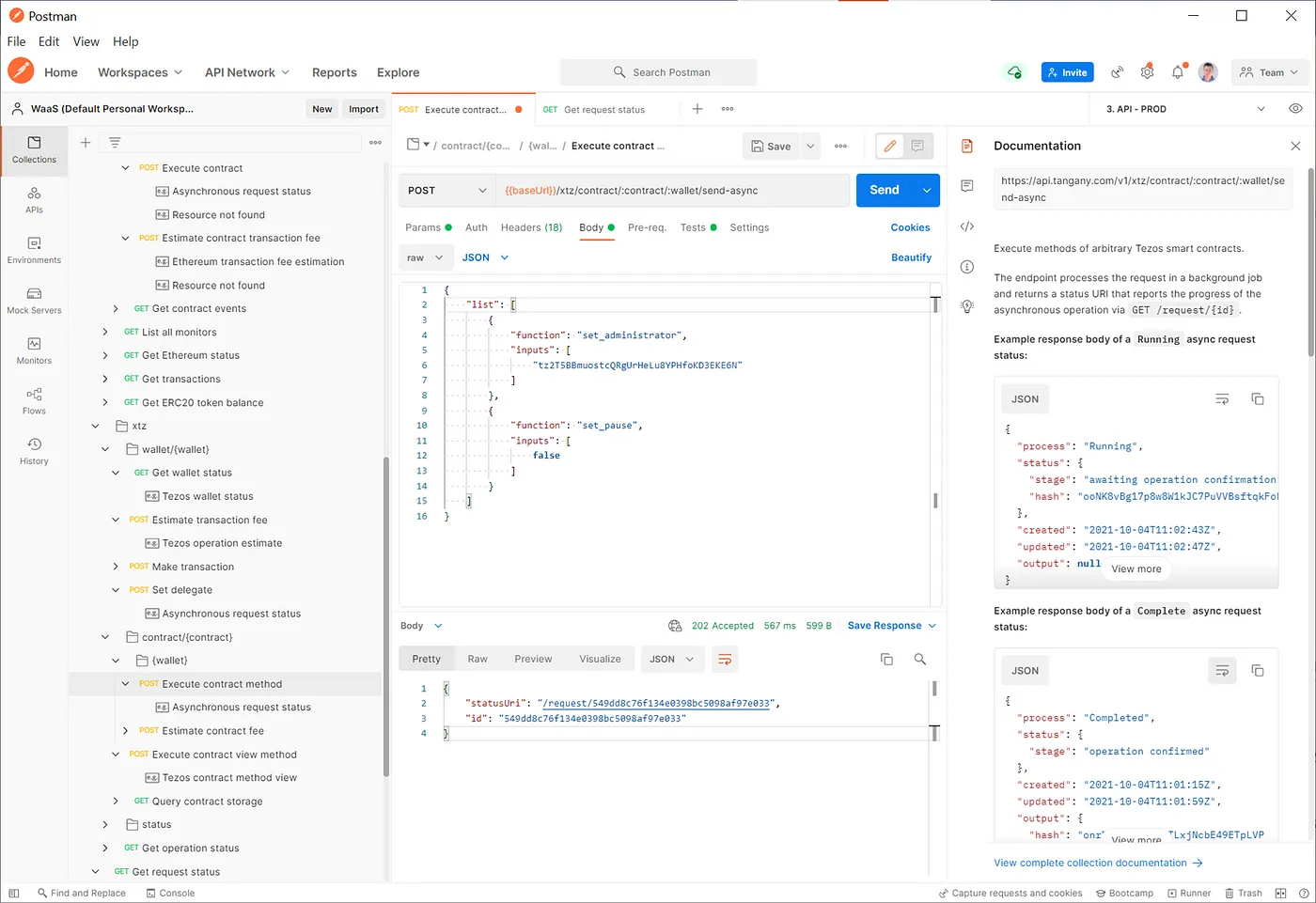Switch to the Pre-req. tab
This screenshot has height=903, width=1316.
tap(647, 227)
